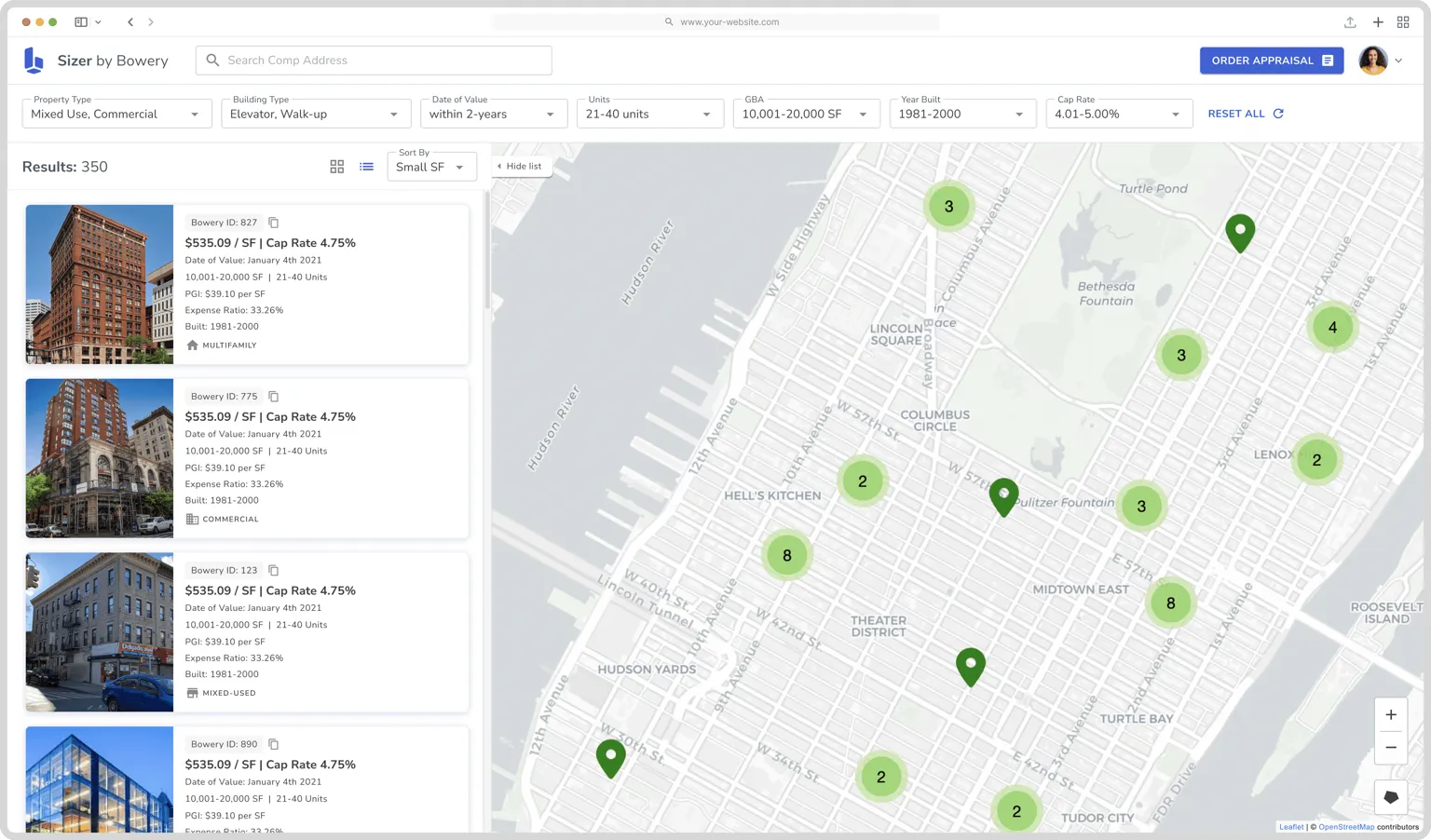
Task: Focus the Search Comp Address field
Action: coord(374,61)
